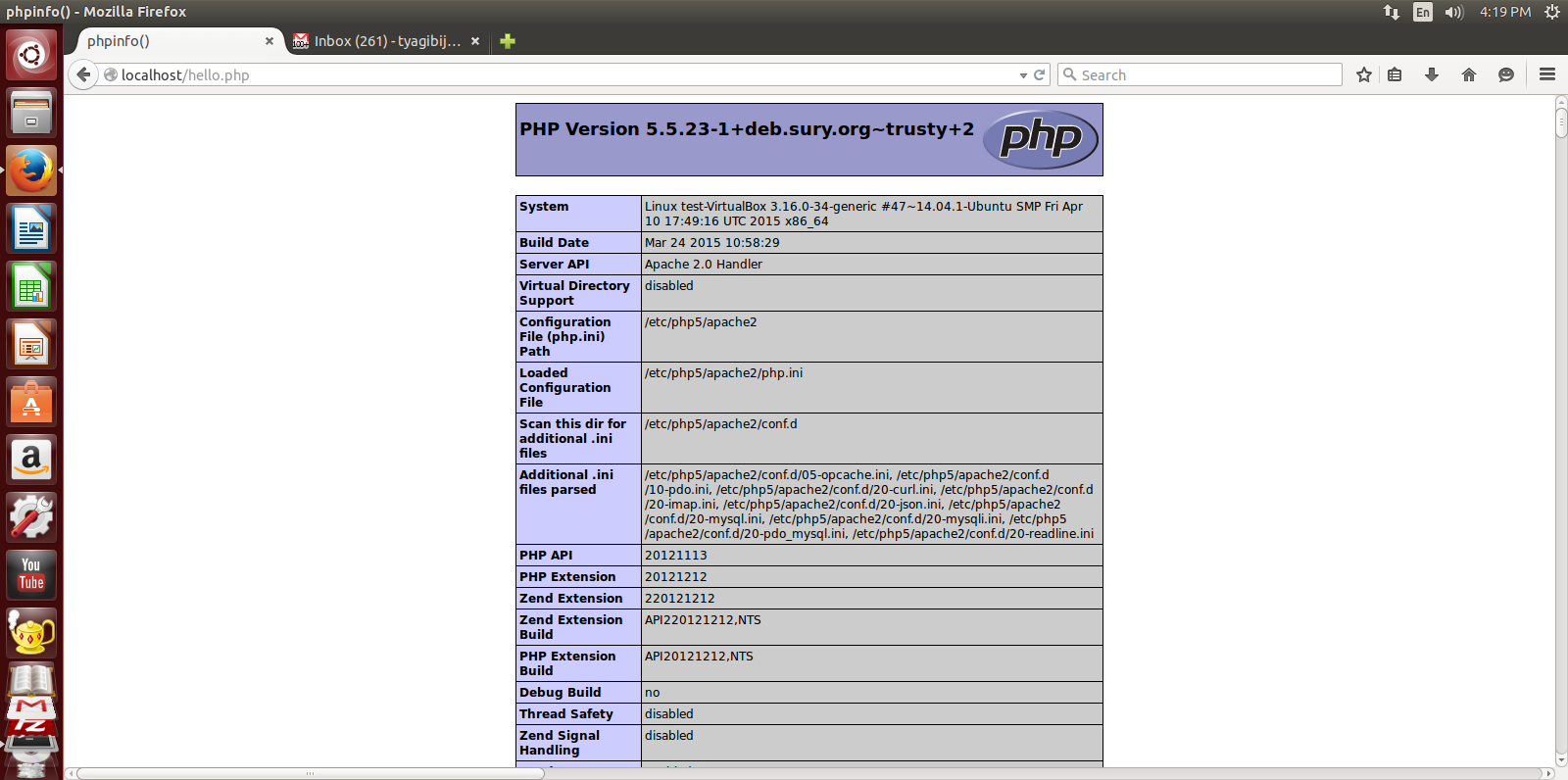
Task: Bookmark this page with the star icon
Action: click(1363, 74)
